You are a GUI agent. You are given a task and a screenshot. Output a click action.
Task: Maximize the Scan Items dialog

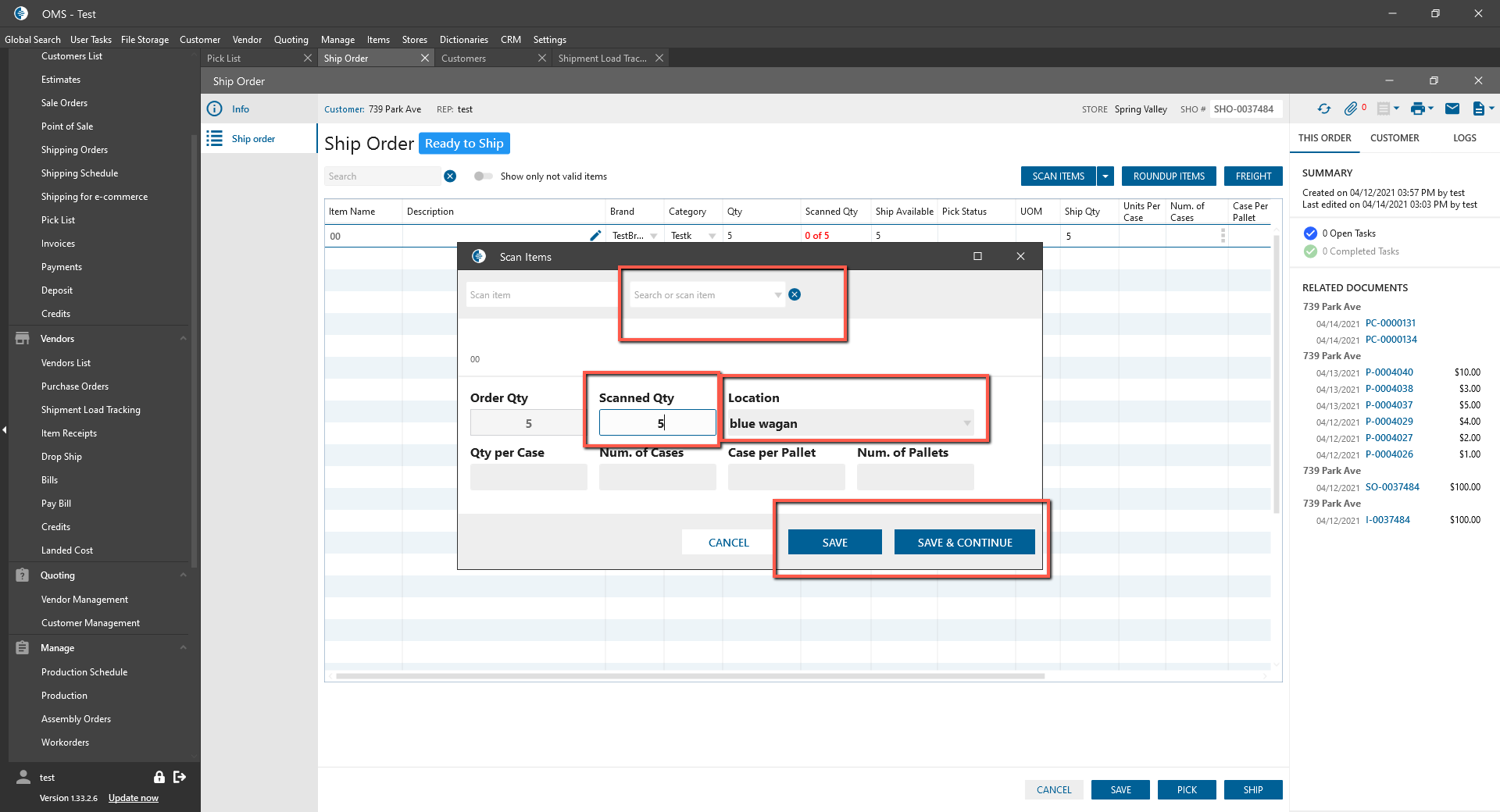pyautogui.click(x=977, y=256)
